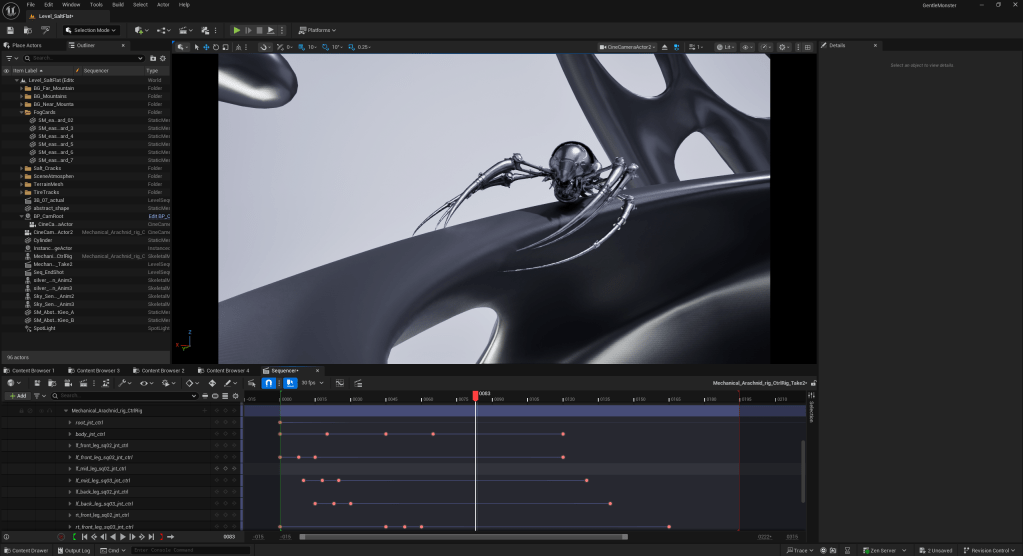Toggle Sequencer key snapping magnet

(268, 383)
